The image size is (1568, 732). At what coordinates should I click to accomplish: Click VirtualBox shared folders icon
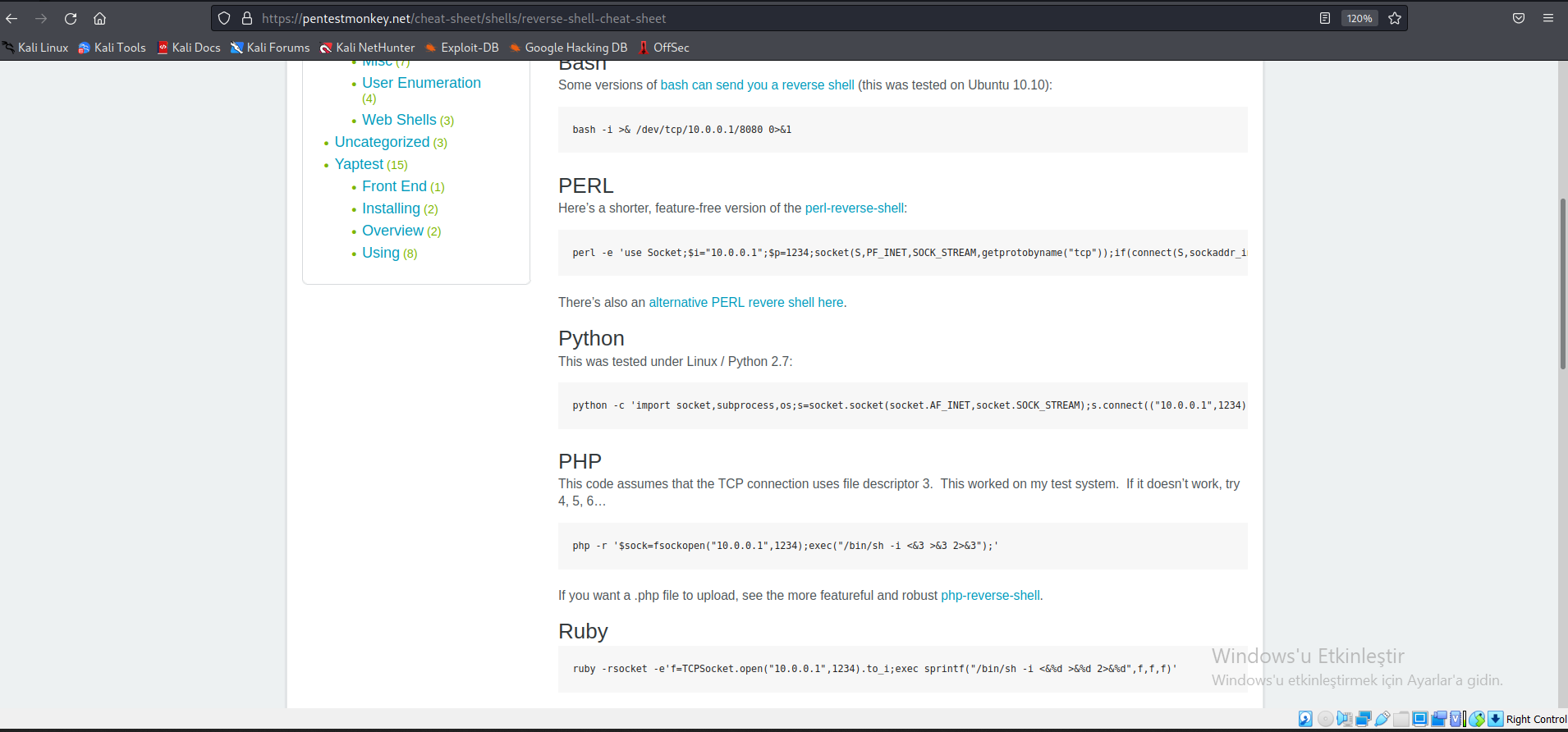1401,719
